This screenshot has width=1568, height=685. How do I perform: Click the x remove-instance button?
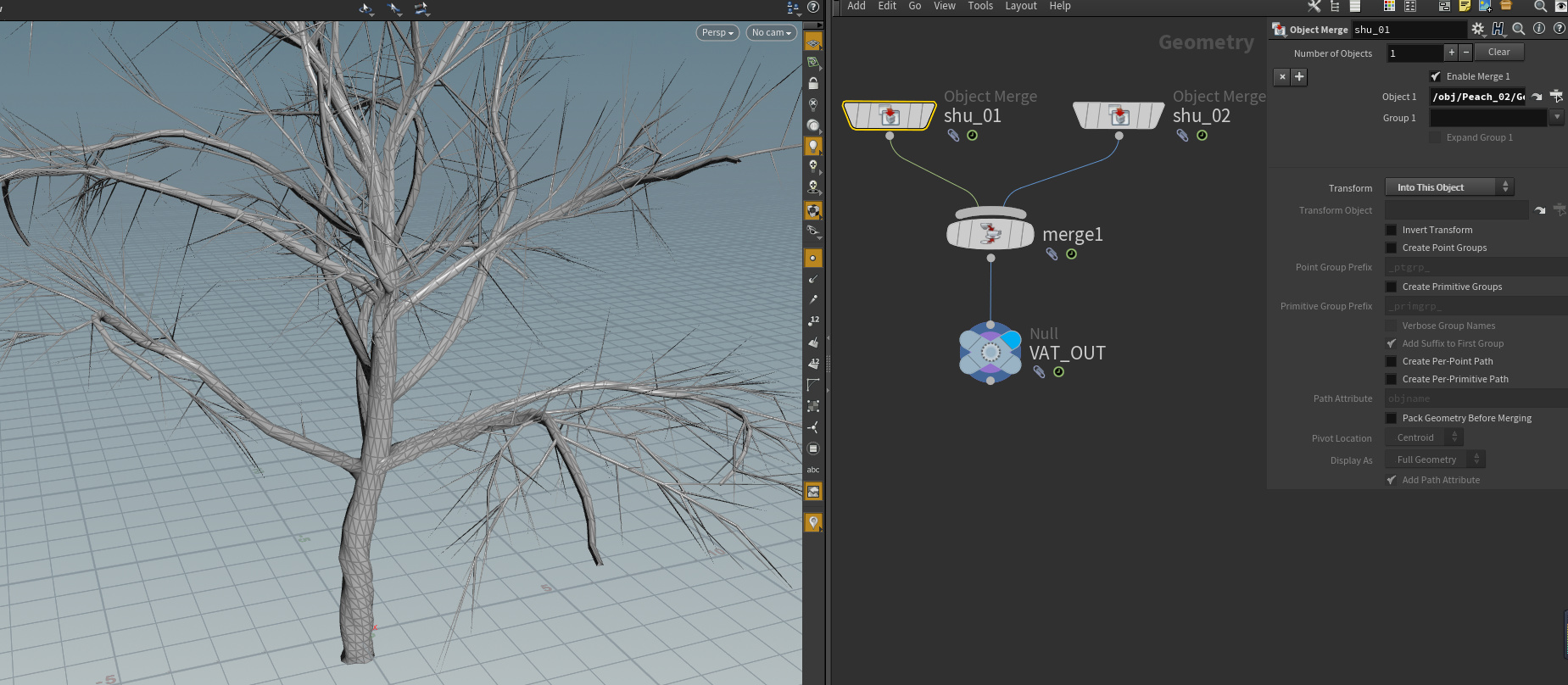point(1282,77)
